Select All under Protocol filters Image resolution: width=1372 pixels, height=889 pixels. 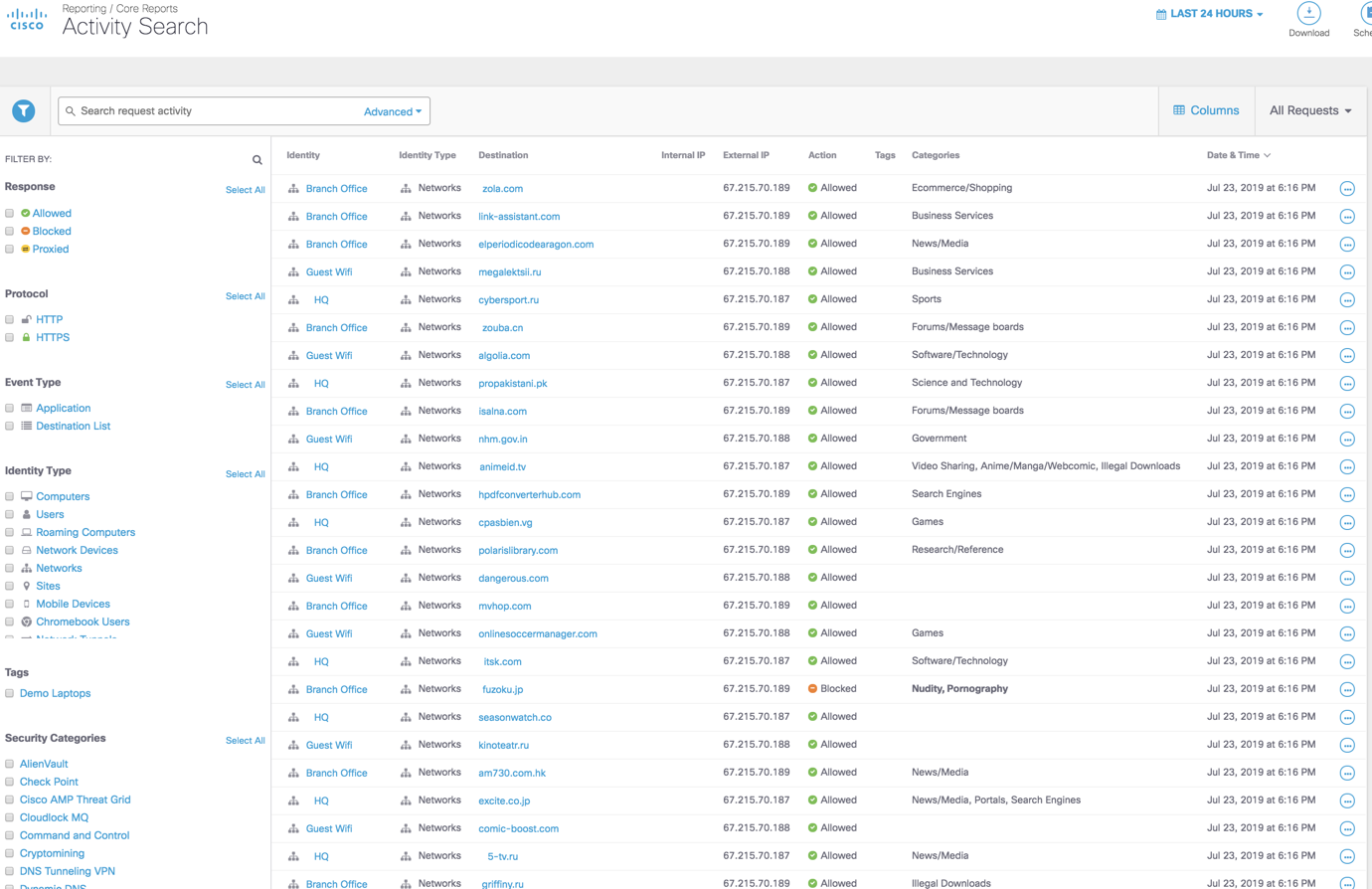click(245, 296)
